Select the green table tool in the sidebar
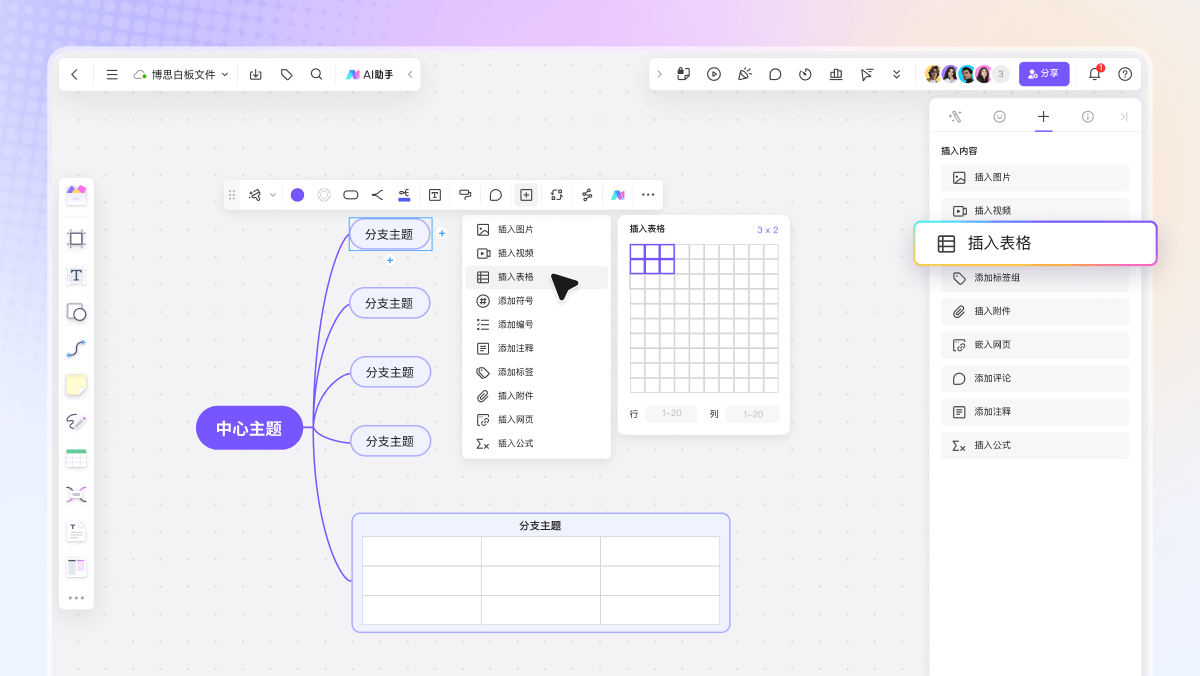The image size is (1200, 676). tap(76, 457)
